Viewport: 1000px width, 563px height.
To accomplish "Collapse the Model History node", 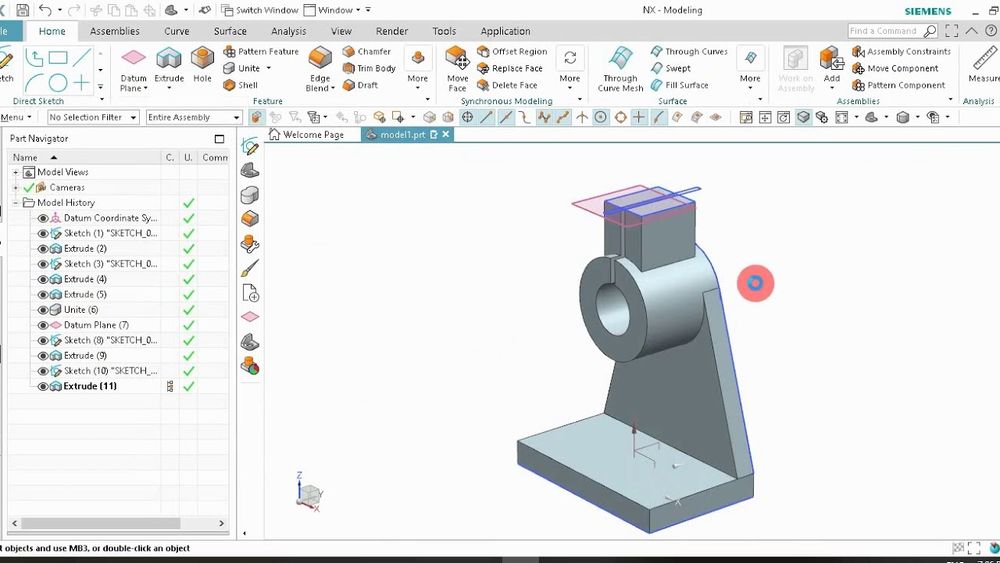I will coord(15,203).
